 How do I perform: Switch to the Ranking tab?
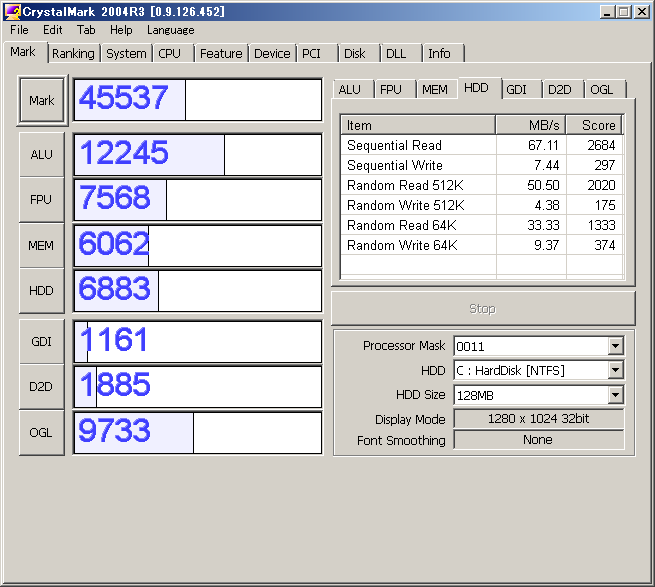pyautogui.click(x=73, y=54)
